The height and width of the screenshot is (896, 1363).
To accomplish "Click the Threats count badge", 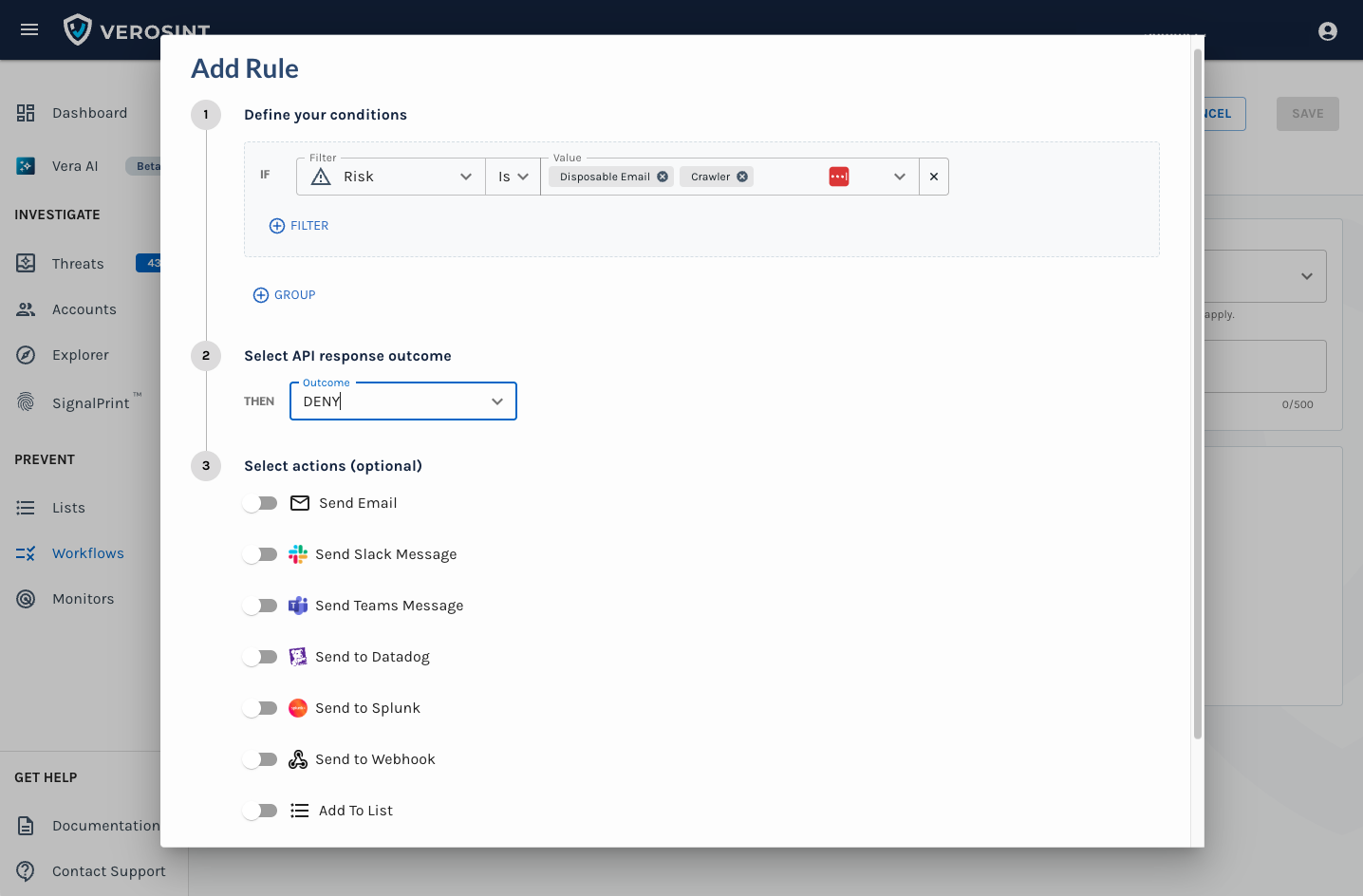I will pyautogui.click(x=149, y=263).
